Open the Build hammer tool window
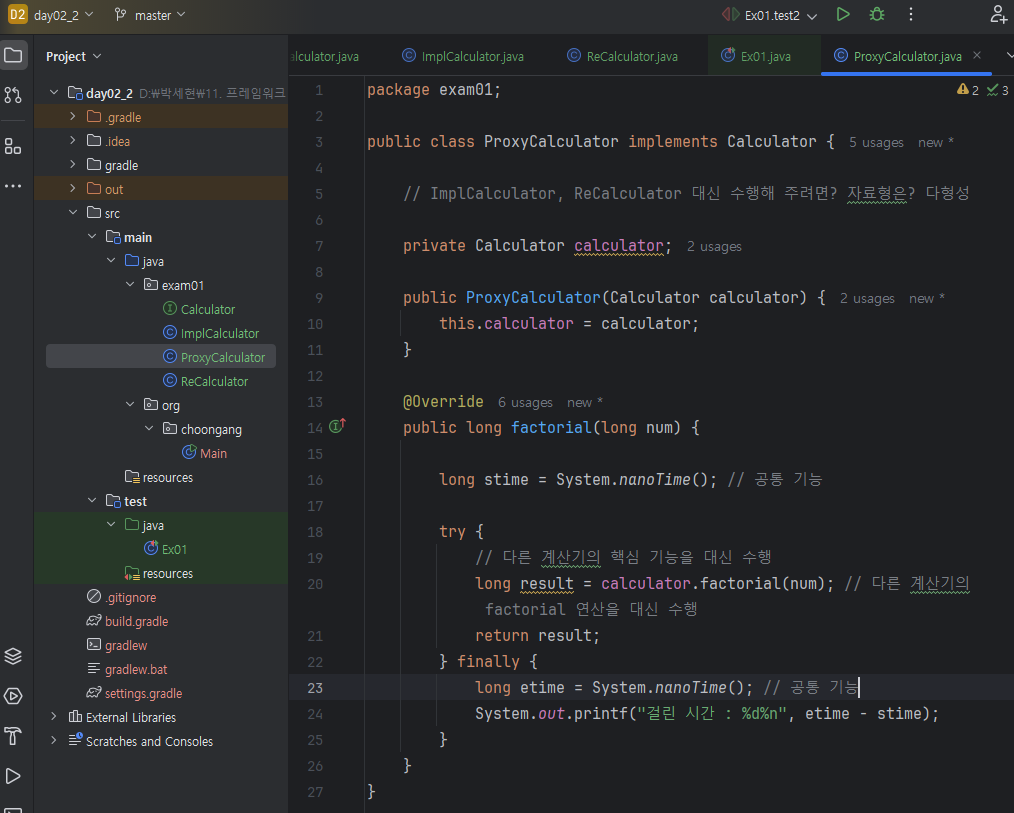 [x=14, y=735]
